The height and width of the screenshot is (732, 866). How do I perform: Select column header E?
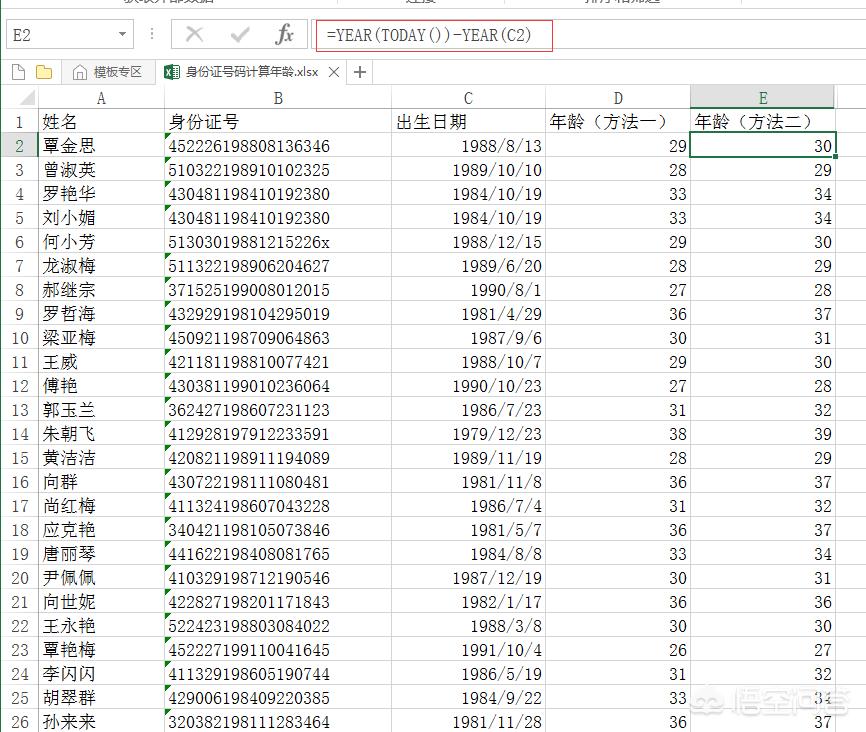coord(762,99)
